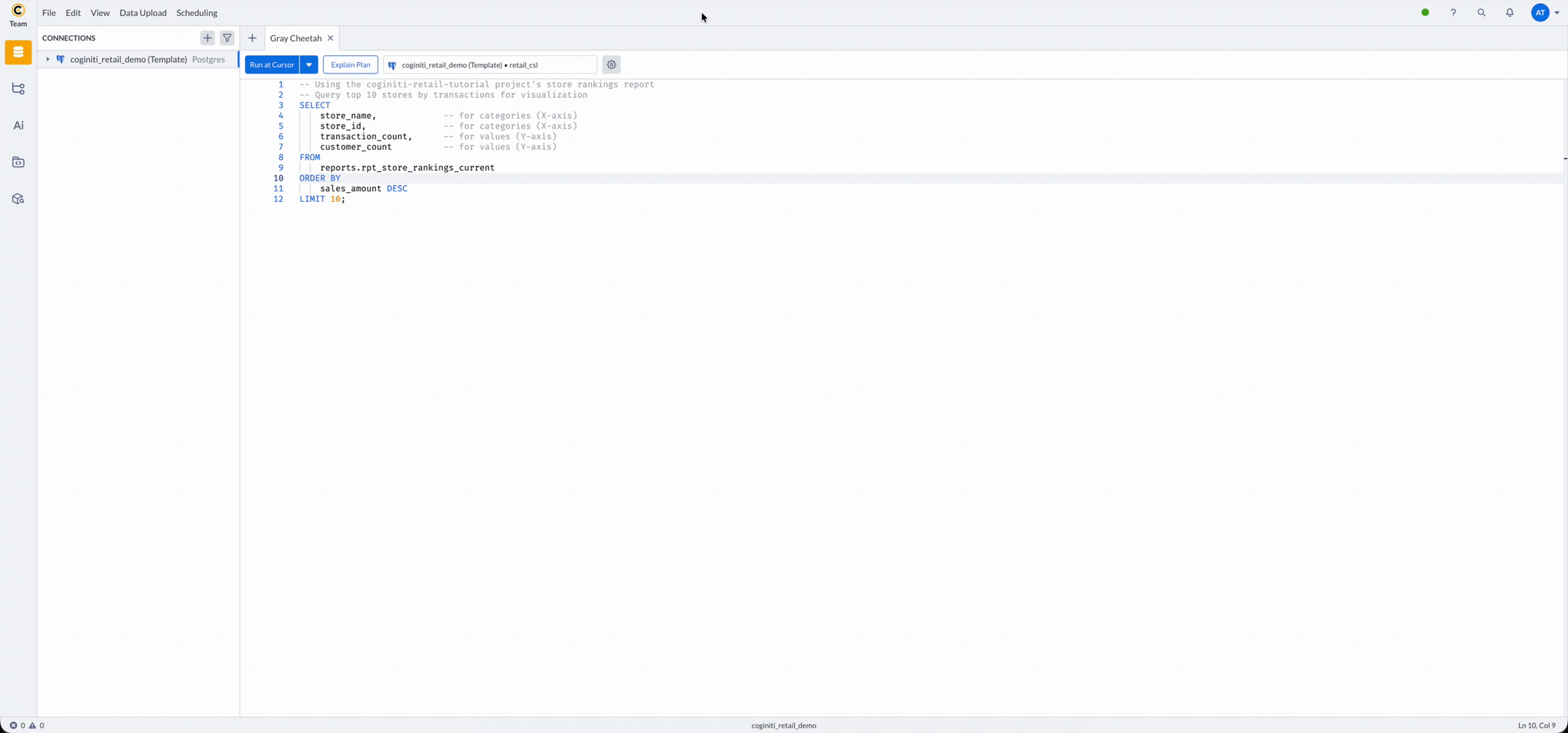
Task: Click the filter icon in Connections panel
Action: click(x=227, y=37)
